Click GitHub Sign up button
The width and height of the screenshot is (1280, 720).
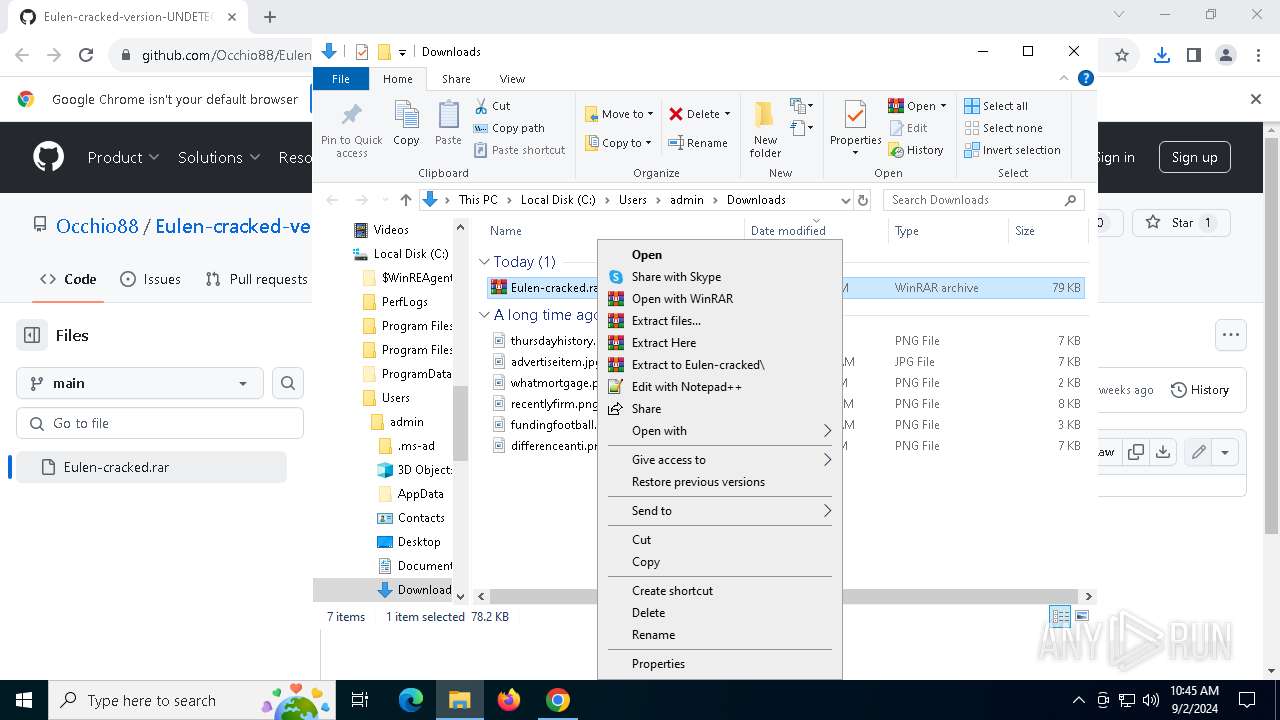point(1194,157)
